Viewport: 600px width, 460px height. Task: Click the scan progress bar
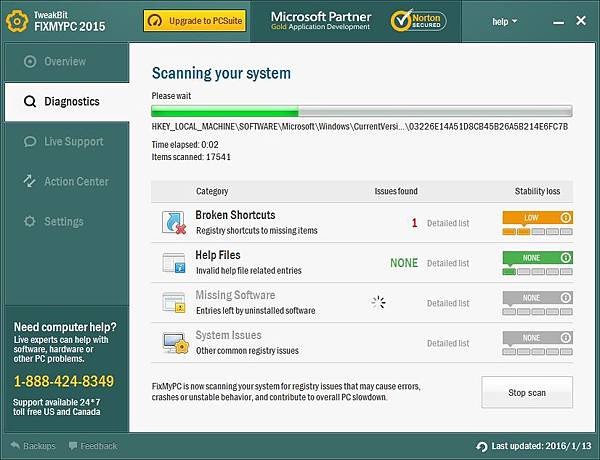coord(362,111)
